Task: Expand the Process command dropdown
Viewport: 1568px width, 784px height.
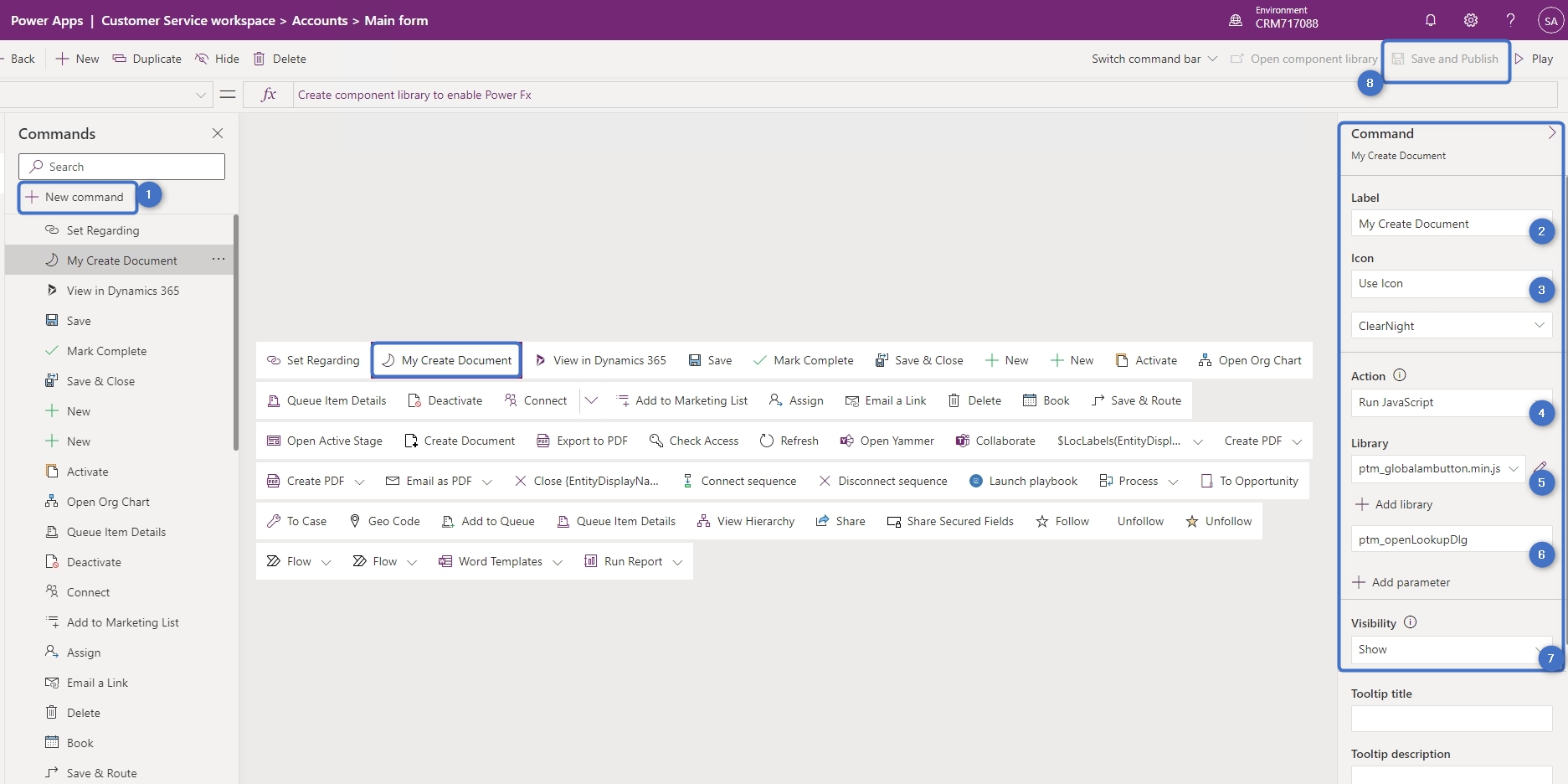Action: click(1173, 482)
